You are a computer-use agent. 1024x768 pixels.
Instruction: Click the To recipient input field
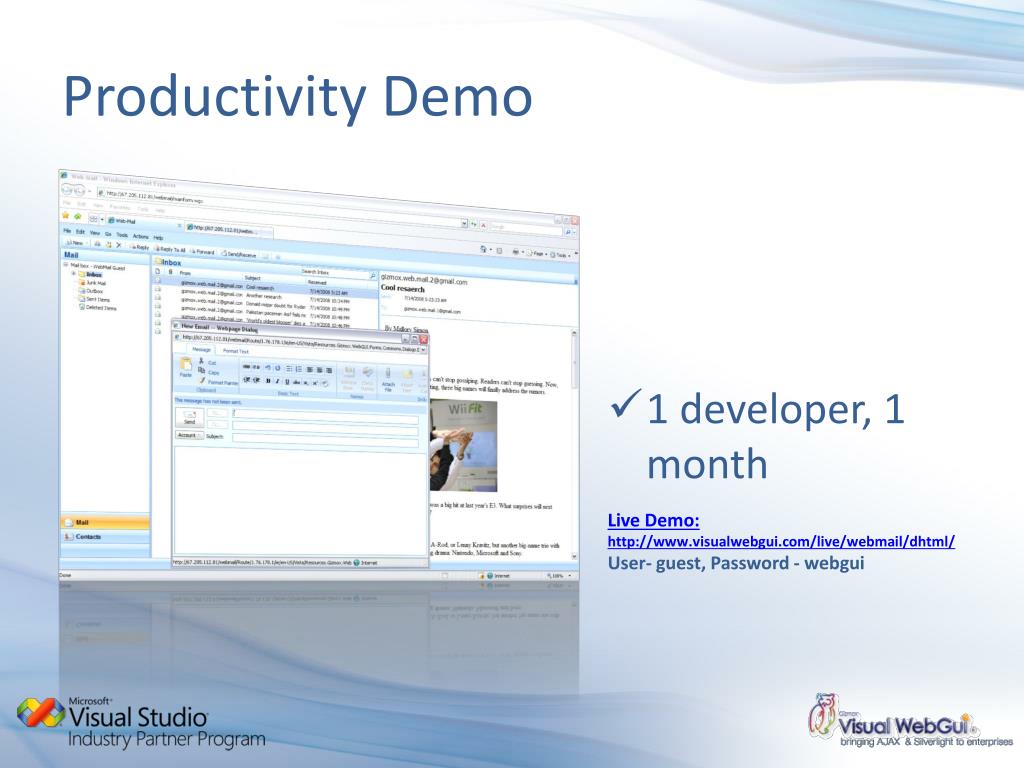click(325, 415)
